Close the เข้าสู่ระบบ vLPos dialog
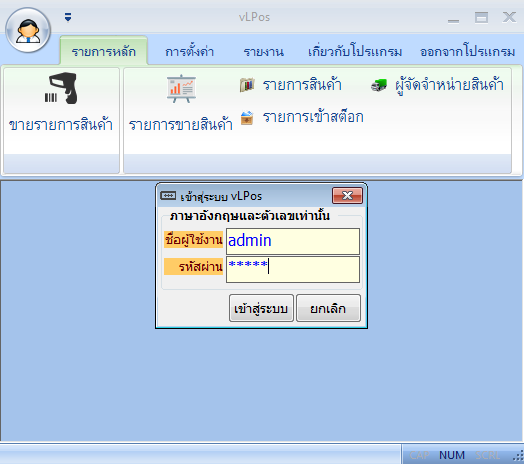Image resolution: width=524 pixels, height=464 pixels. pos(348,195)
